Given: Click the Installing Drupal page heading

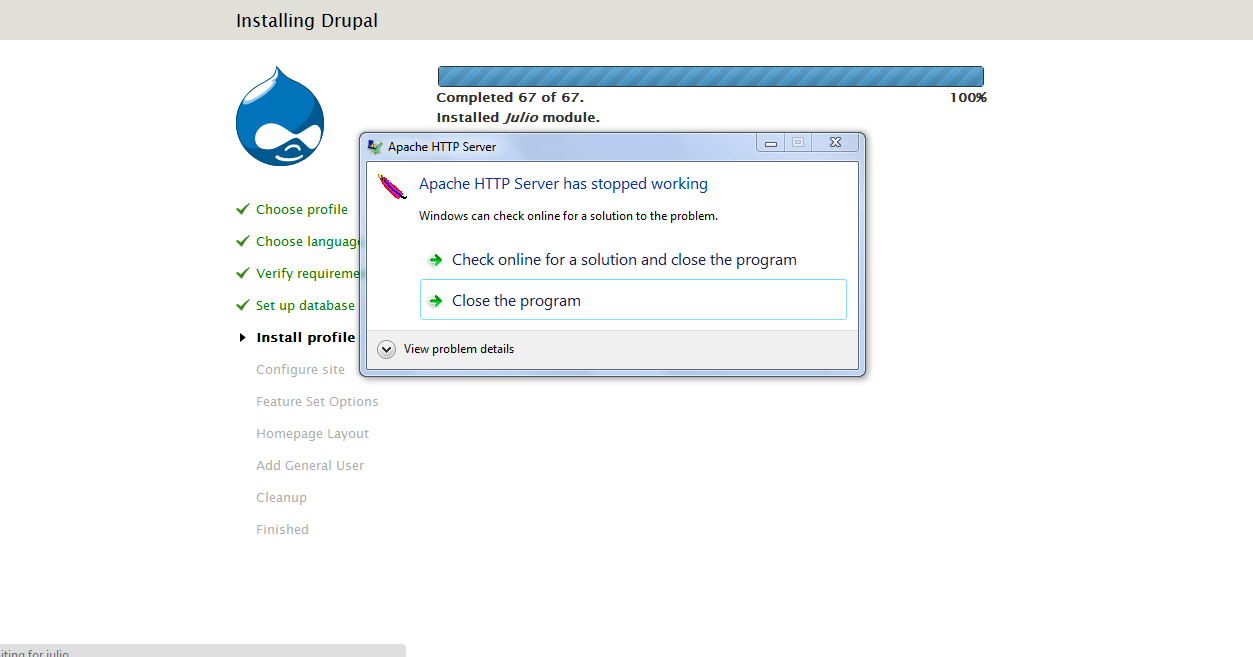Looking at the screenshot, I should click(x=307, y=21).
